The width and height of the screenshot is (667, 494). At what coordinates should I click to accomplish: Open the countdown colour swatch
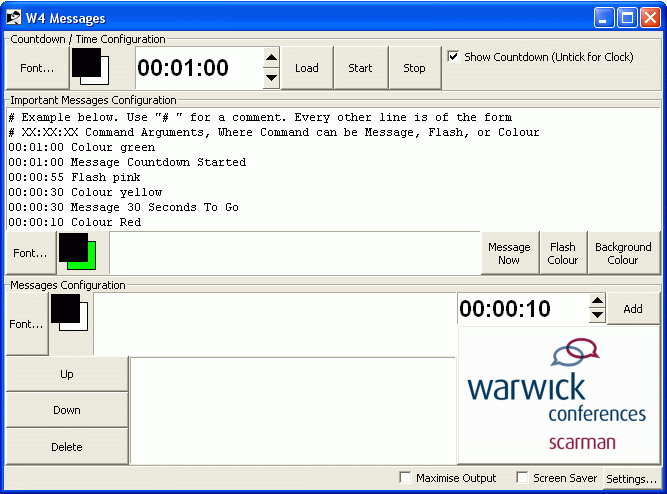(x=92, y=68)
